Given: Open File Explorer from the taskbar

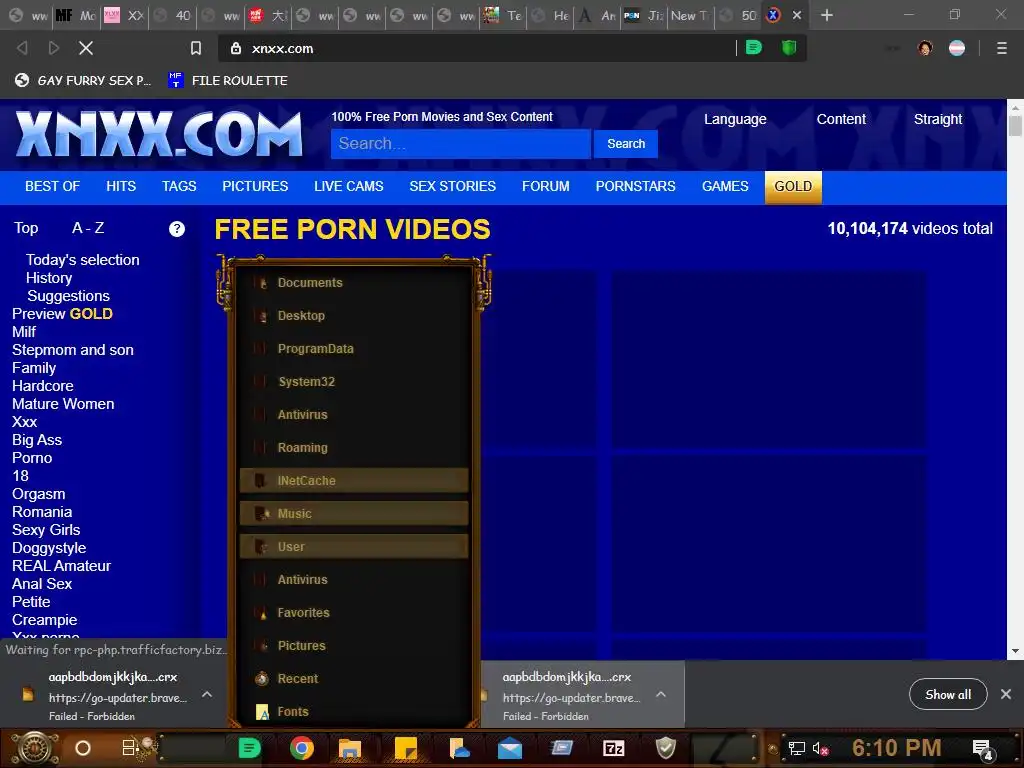Looking at the screenshot, I should (x=349, y=748).
